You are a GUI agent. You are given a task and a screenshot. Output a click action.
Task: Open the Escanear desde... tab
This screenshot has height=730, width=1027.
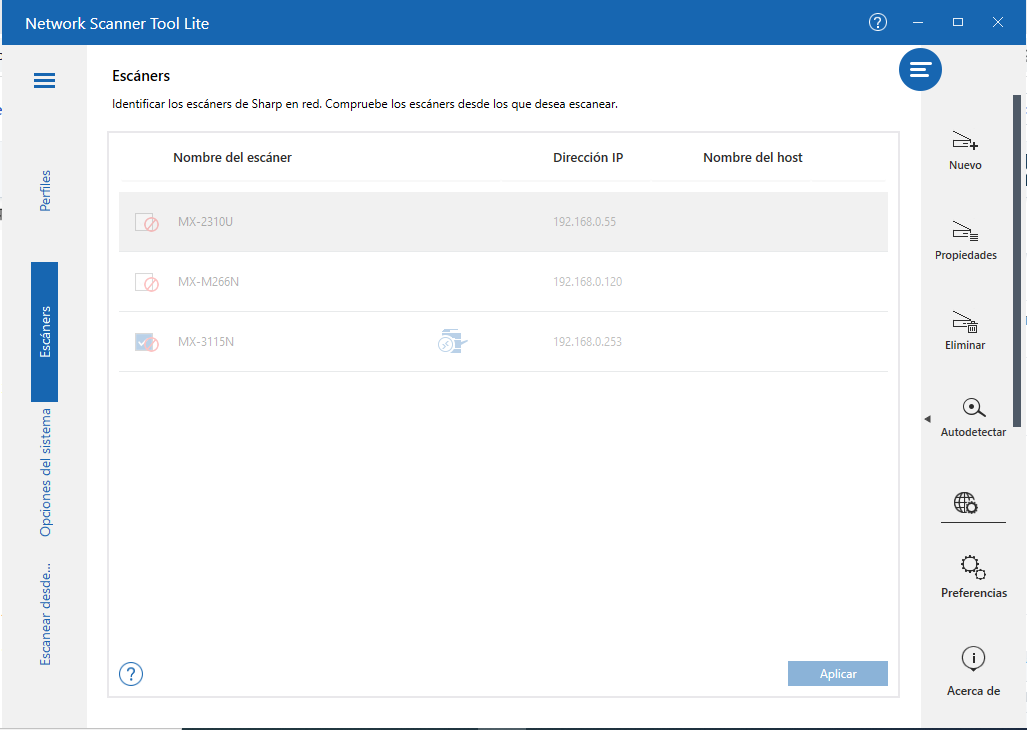coord(45,614)
